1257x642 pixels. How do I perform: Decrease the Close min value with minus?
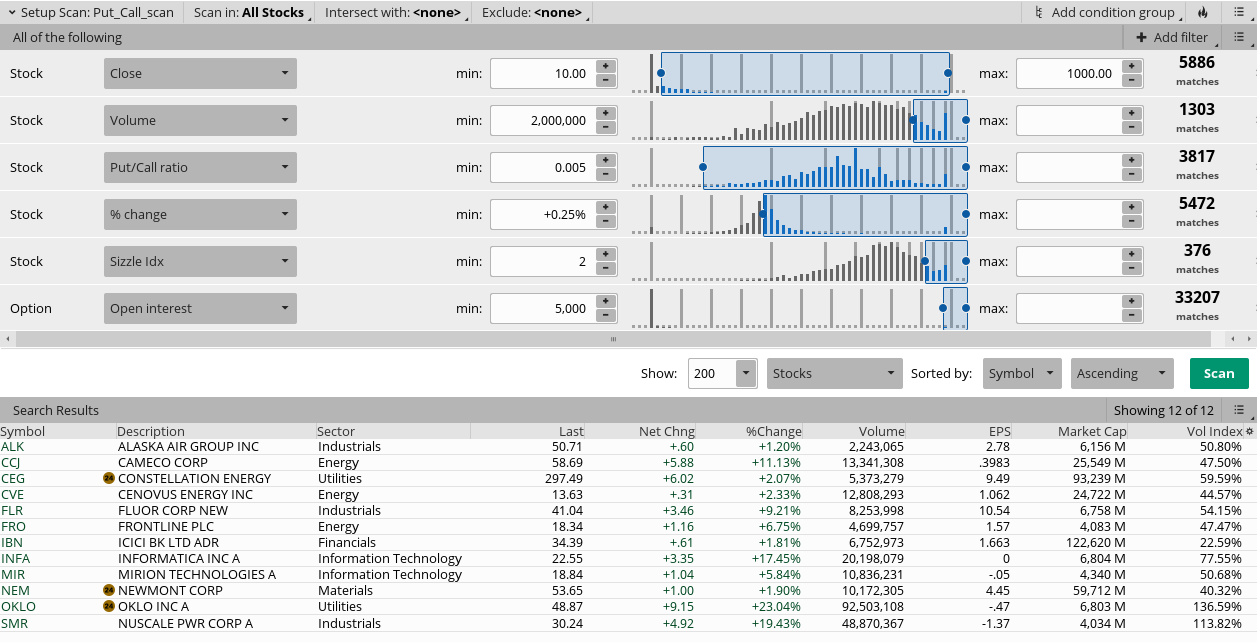point(605,80)
